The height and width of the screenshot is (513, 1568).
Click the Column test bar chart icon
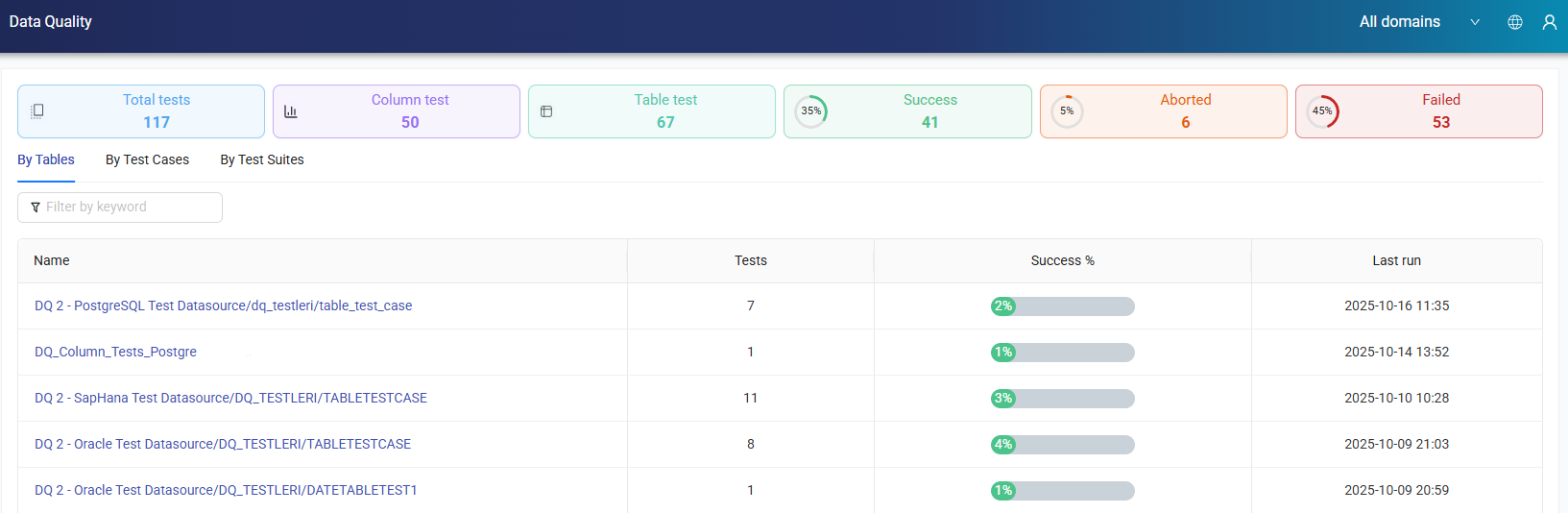291,111
